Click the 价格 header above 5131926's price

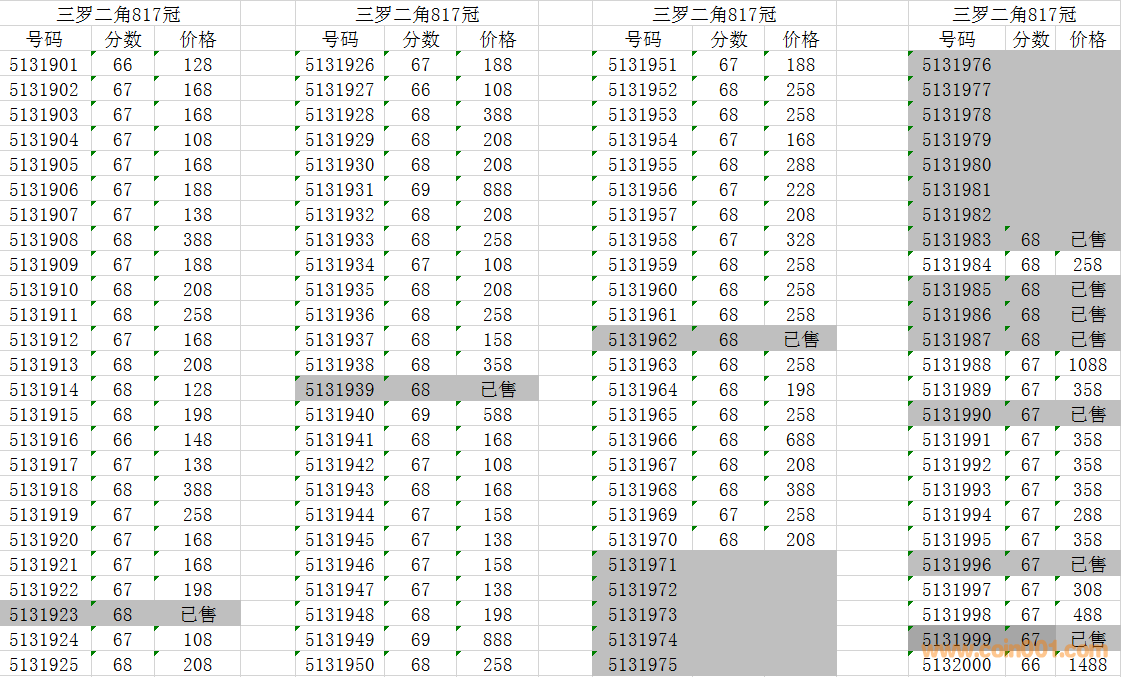[x=497, y=40]
